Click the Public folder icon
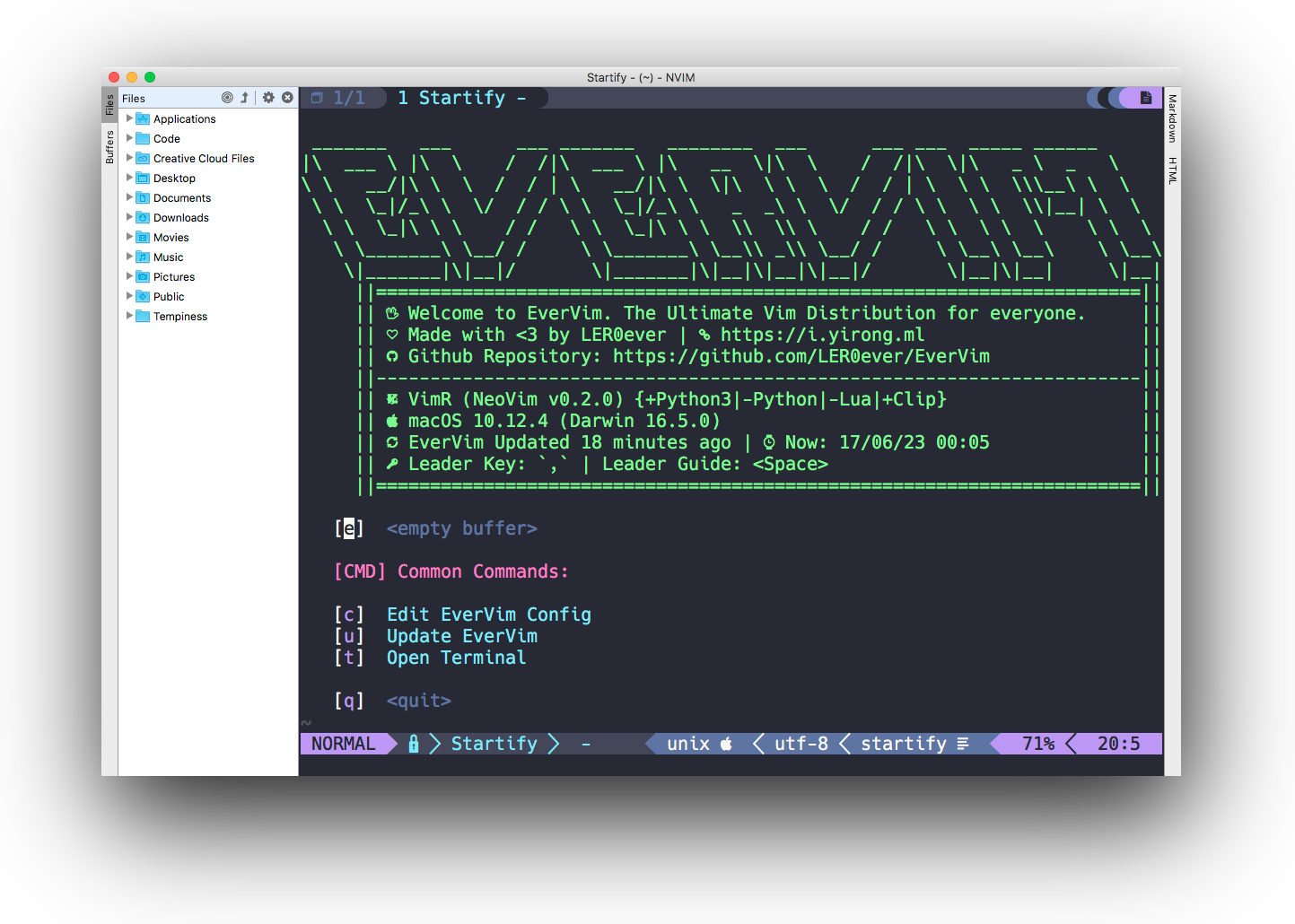This screenshot has height=924, width=1295. 143,296
